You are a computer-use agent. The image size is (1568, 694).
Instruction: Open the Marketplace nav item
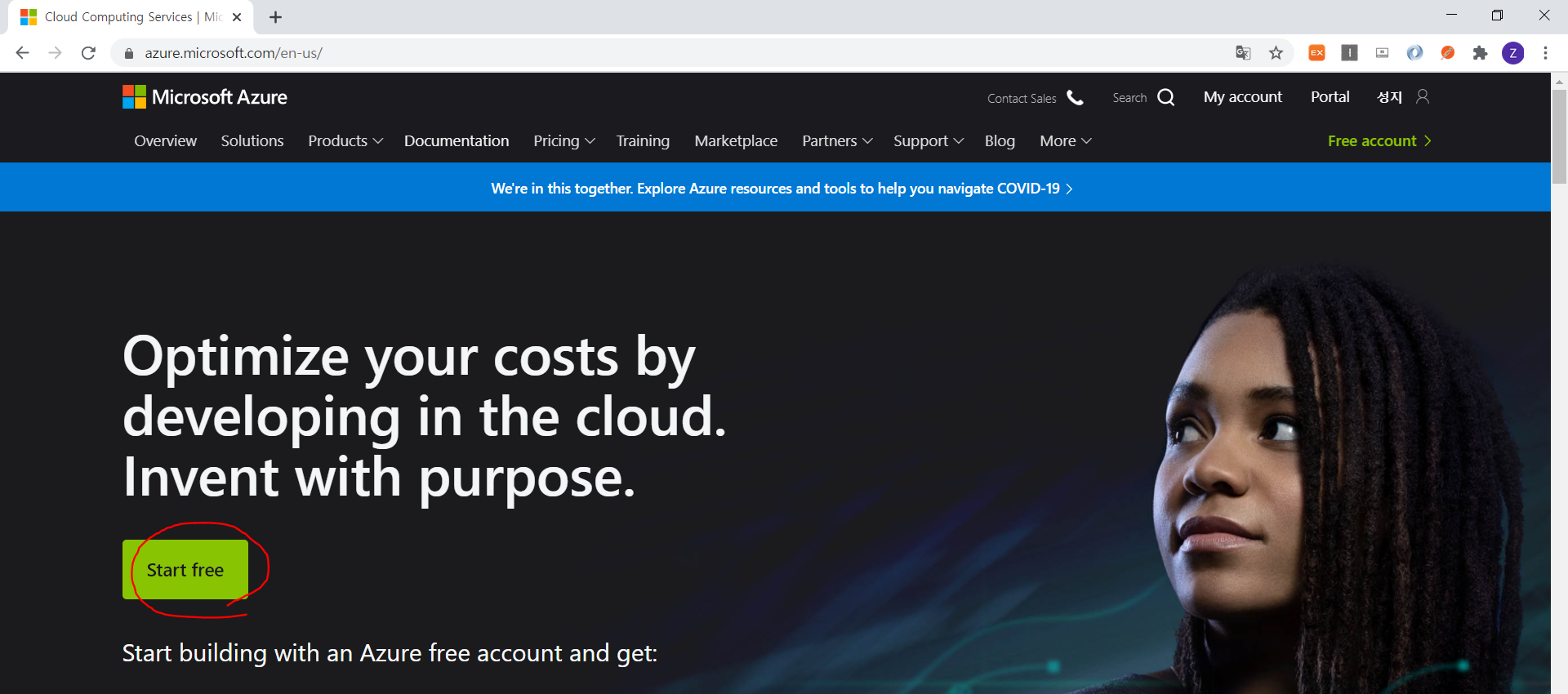pyautogui.click(x=736, y=141)
